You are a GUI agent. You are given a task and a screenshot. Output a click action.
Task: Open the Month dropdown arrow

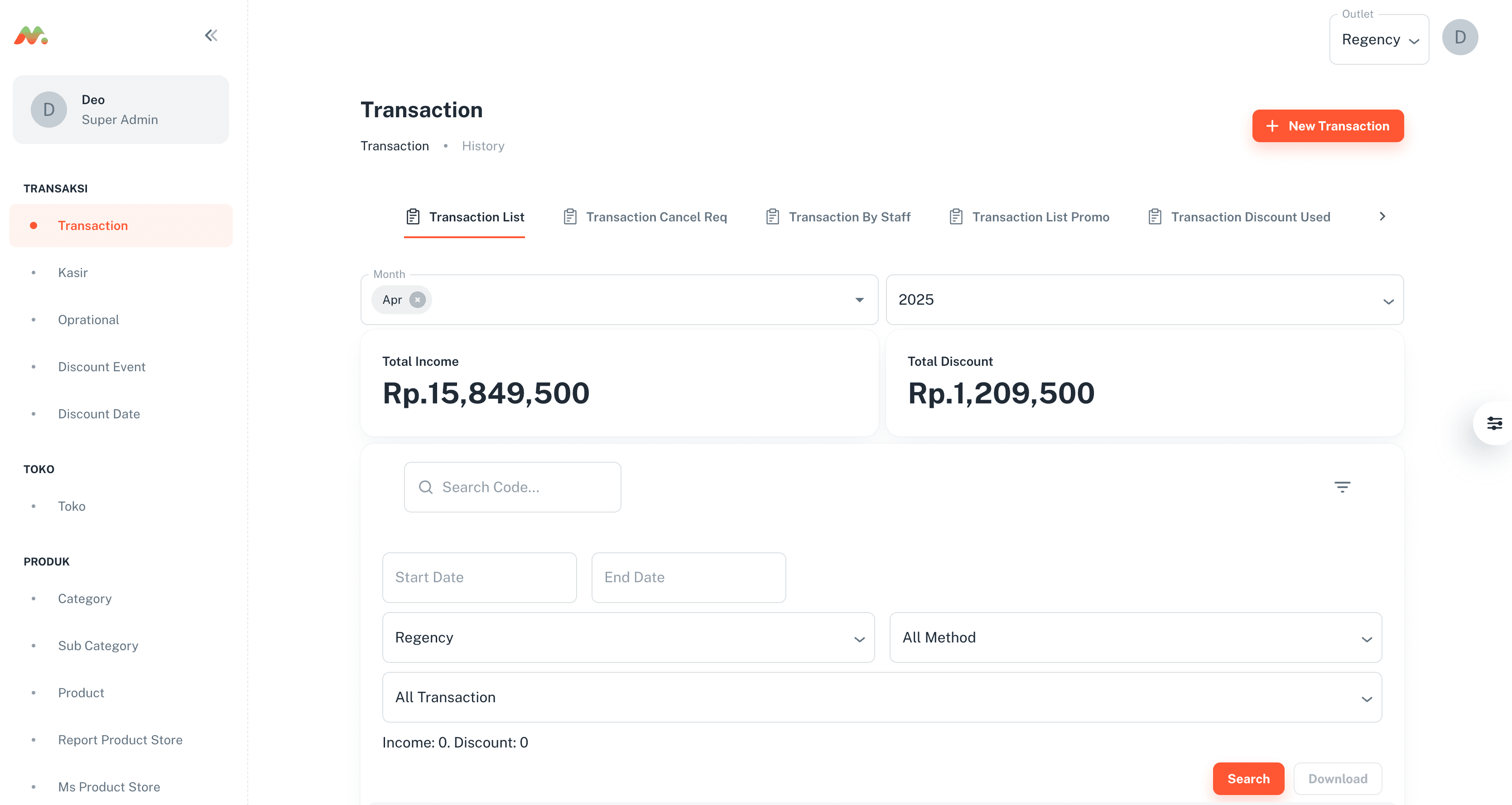[x=859, y=300]
